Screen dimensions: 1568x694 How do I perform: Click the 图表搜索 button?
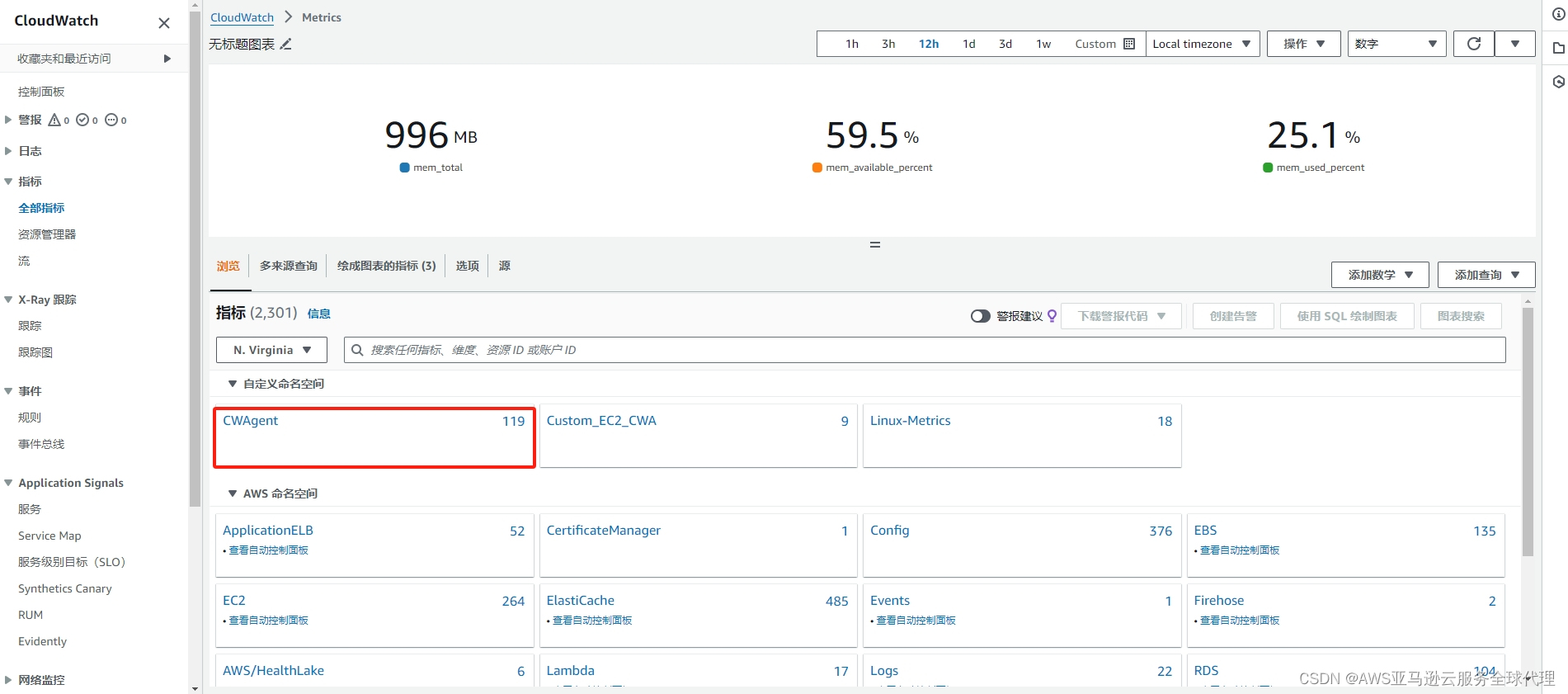(1461, 316)
